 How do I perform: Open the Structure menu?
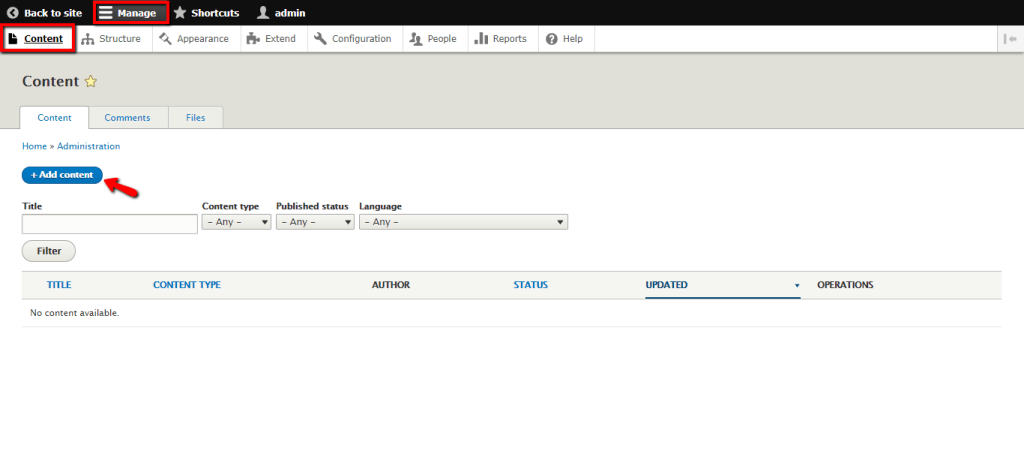click(x=111, y=39)
